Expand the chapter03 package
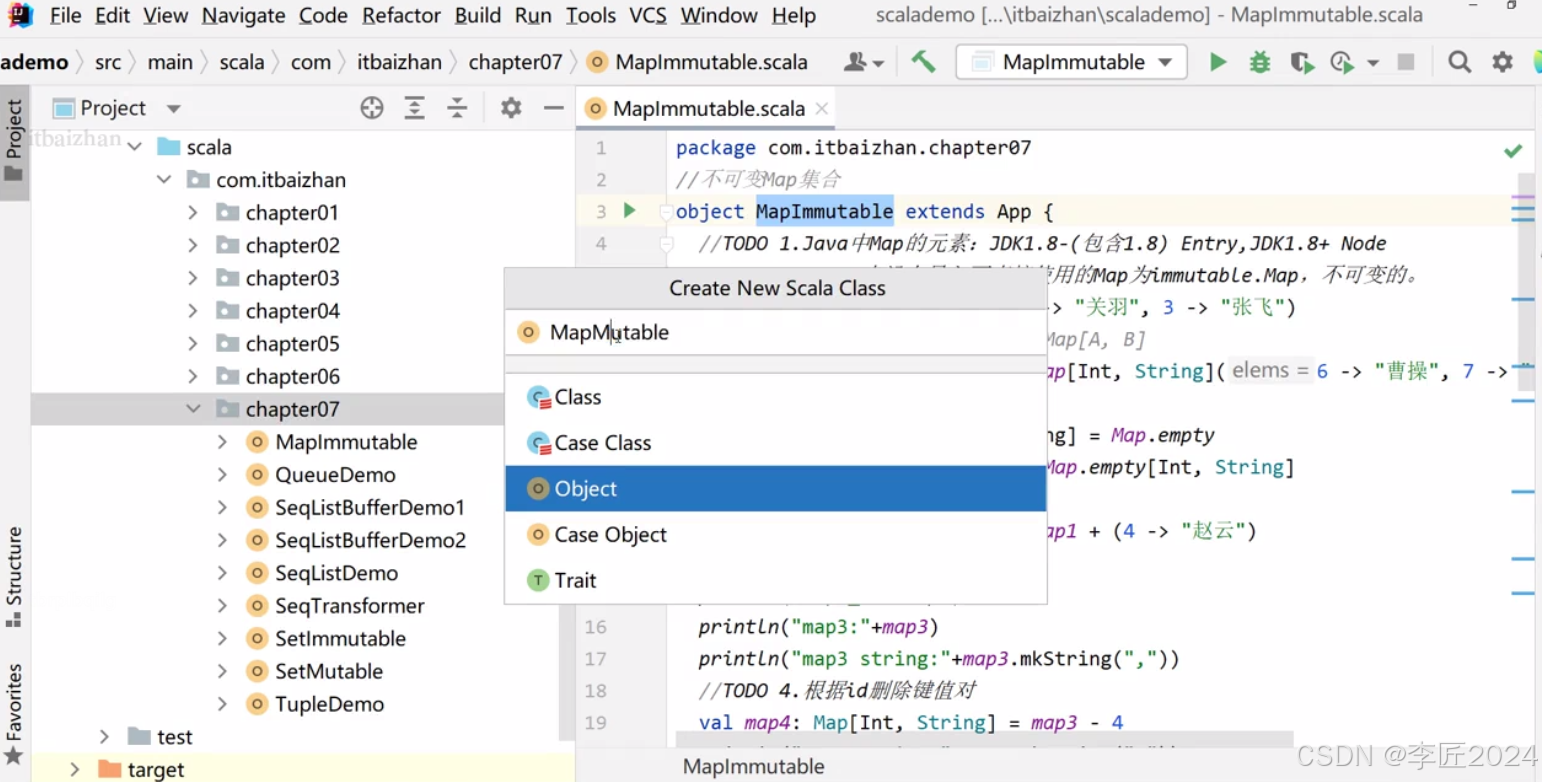This screenshot has height=782, width=1542. click(193, 278)
